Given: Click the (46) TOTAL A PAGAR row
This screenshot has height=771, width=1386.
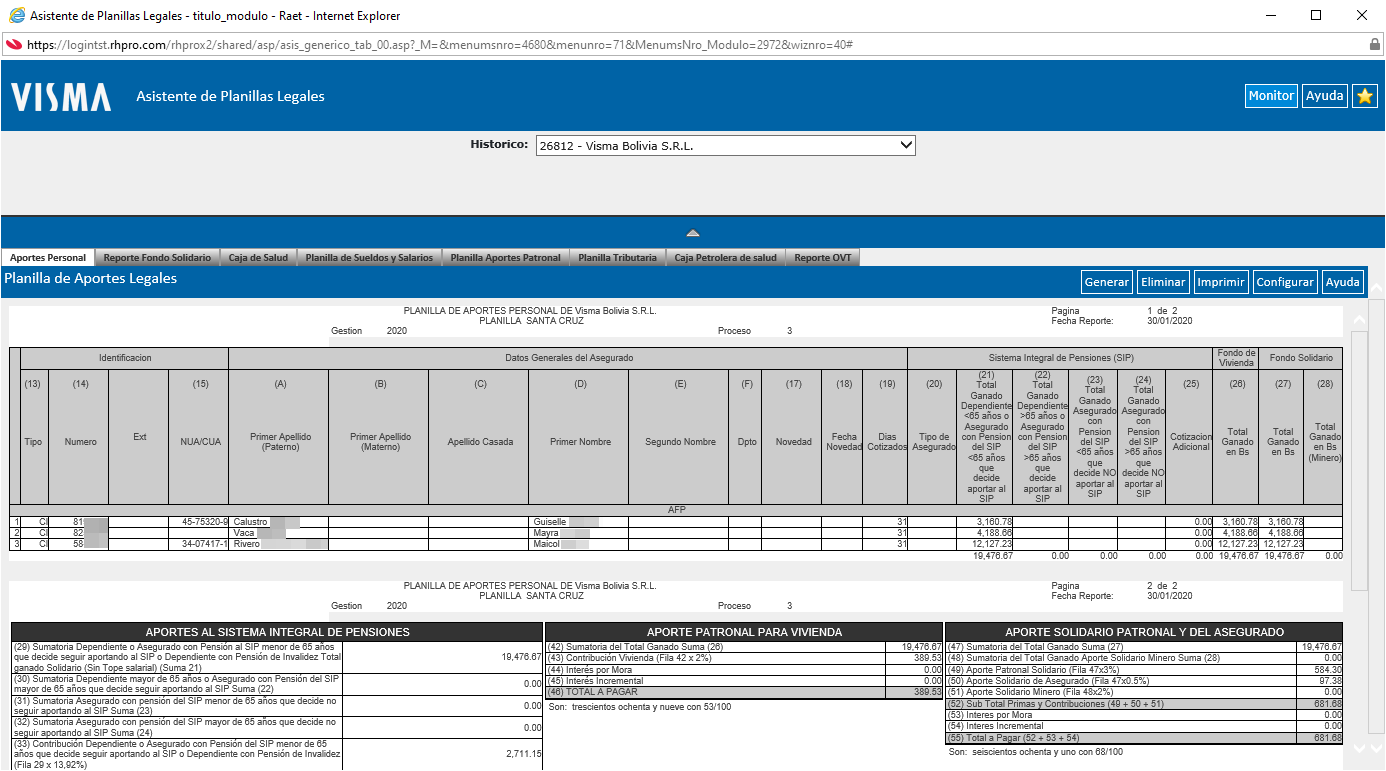Looking at the screenshot, I should (x=744, y=692).
